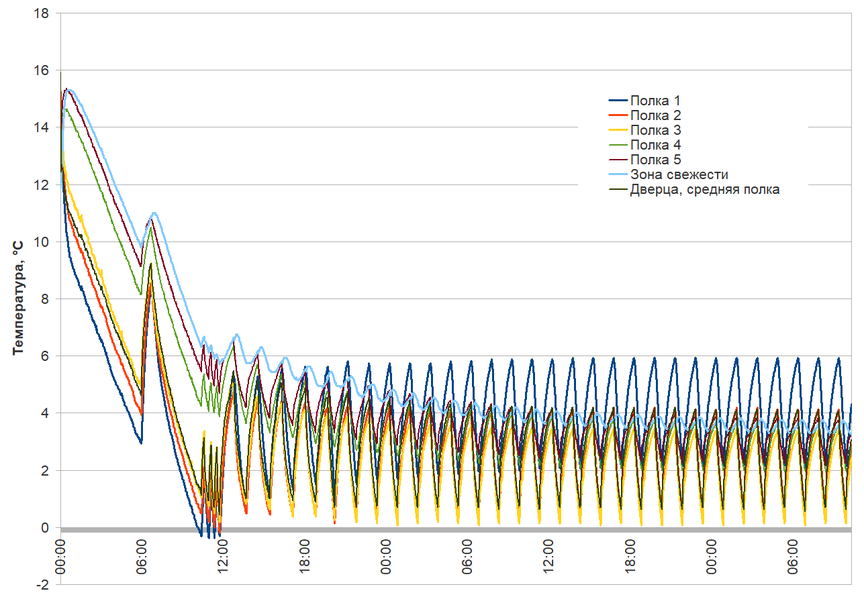Image resolution: width=864 pixels, height=599 pixels.
Task: Click the light blue Зона свежести line swatch
Action: [x=618, y=175]
